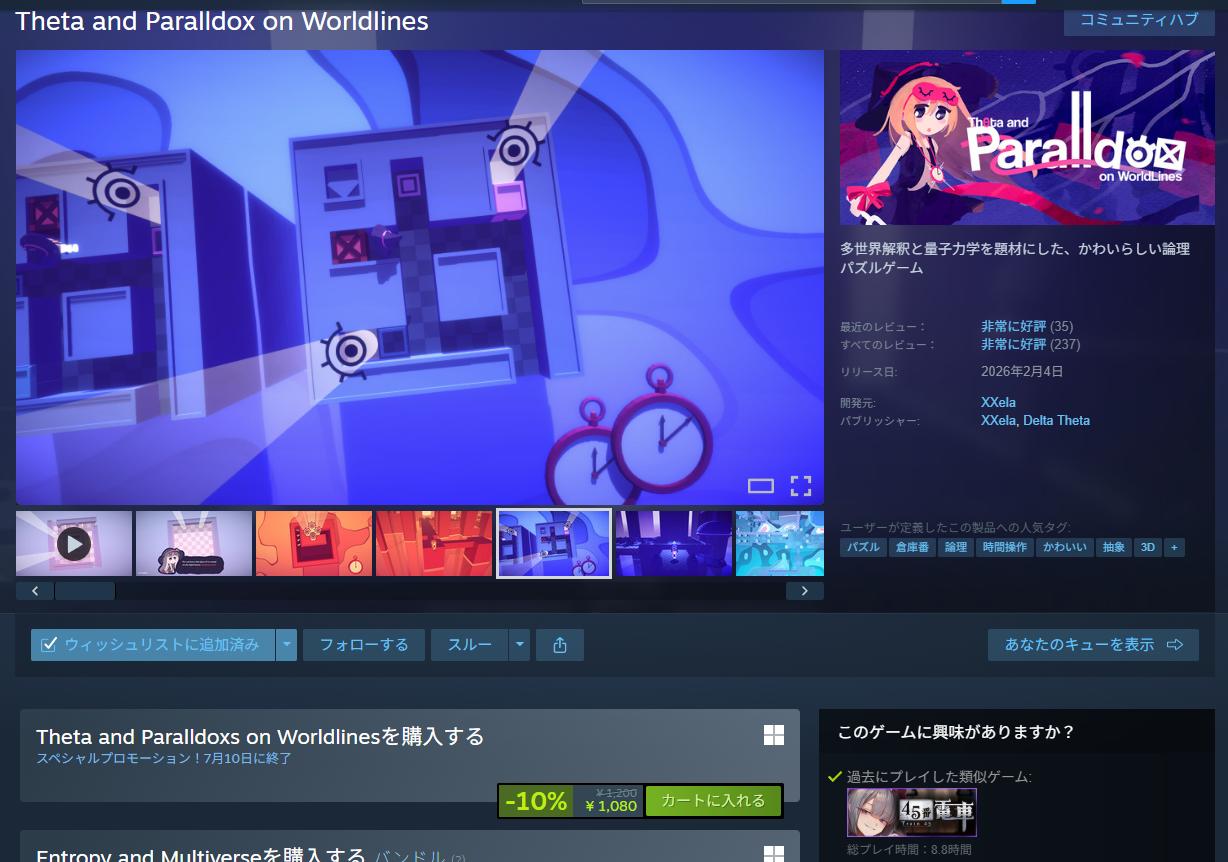
Task: Add game to cart with カートに入れる
Action: (x=713, y=801)
